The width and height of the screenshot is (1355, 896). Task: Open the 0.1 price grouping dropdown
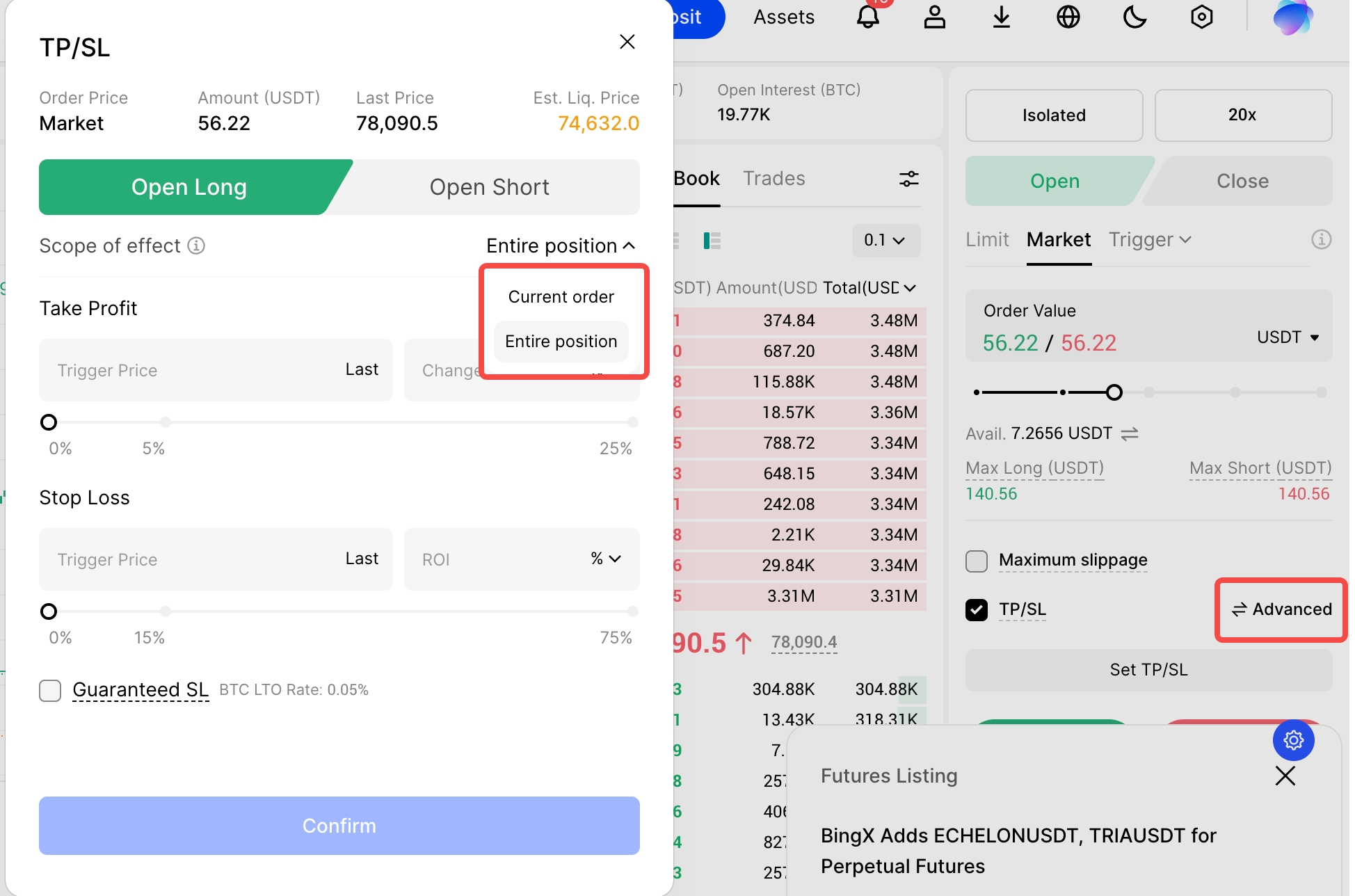coord(885,241)
